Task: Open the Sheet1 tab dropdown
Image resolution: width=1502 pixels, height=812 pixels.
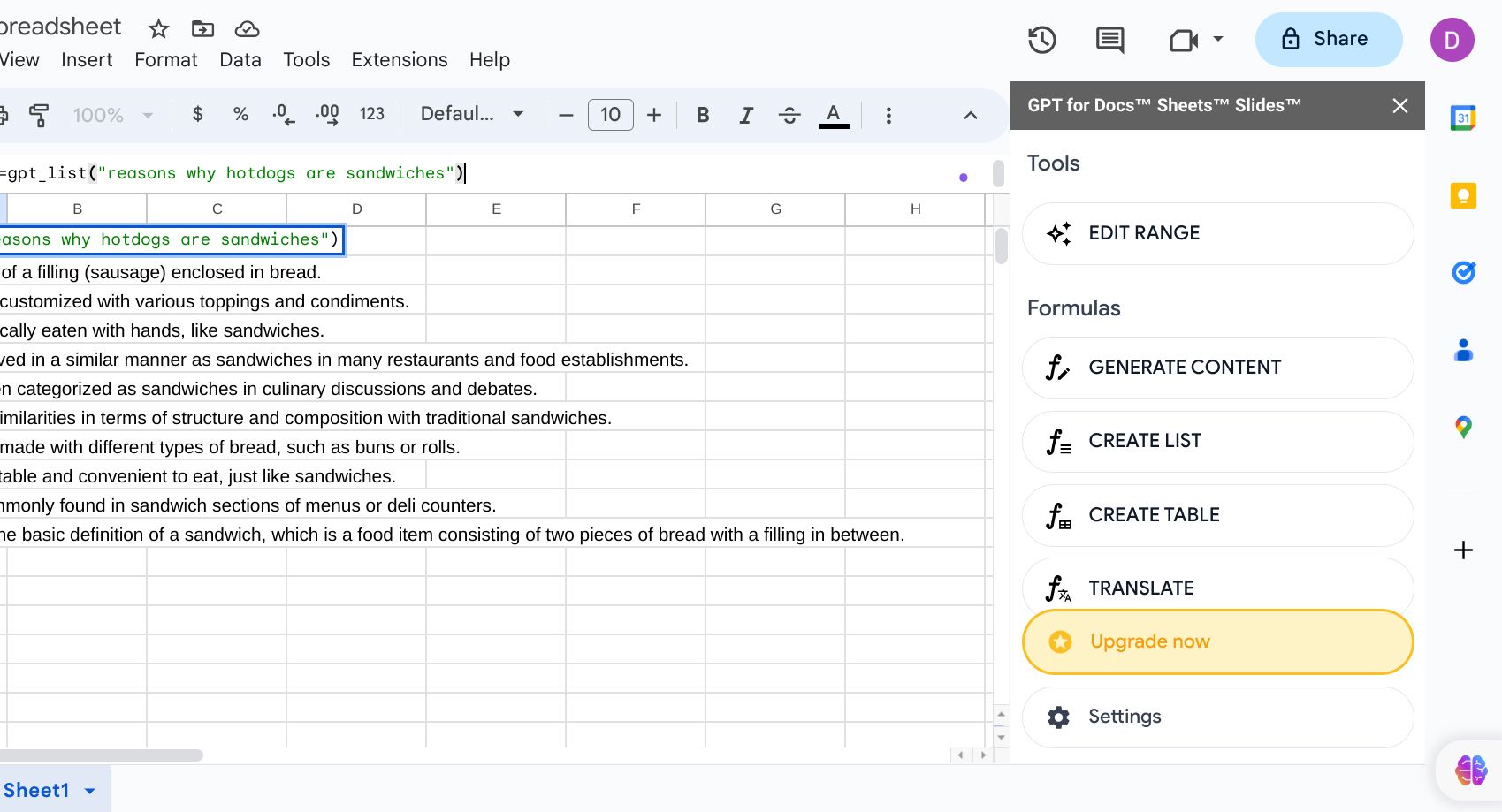Action: (88, 790)
